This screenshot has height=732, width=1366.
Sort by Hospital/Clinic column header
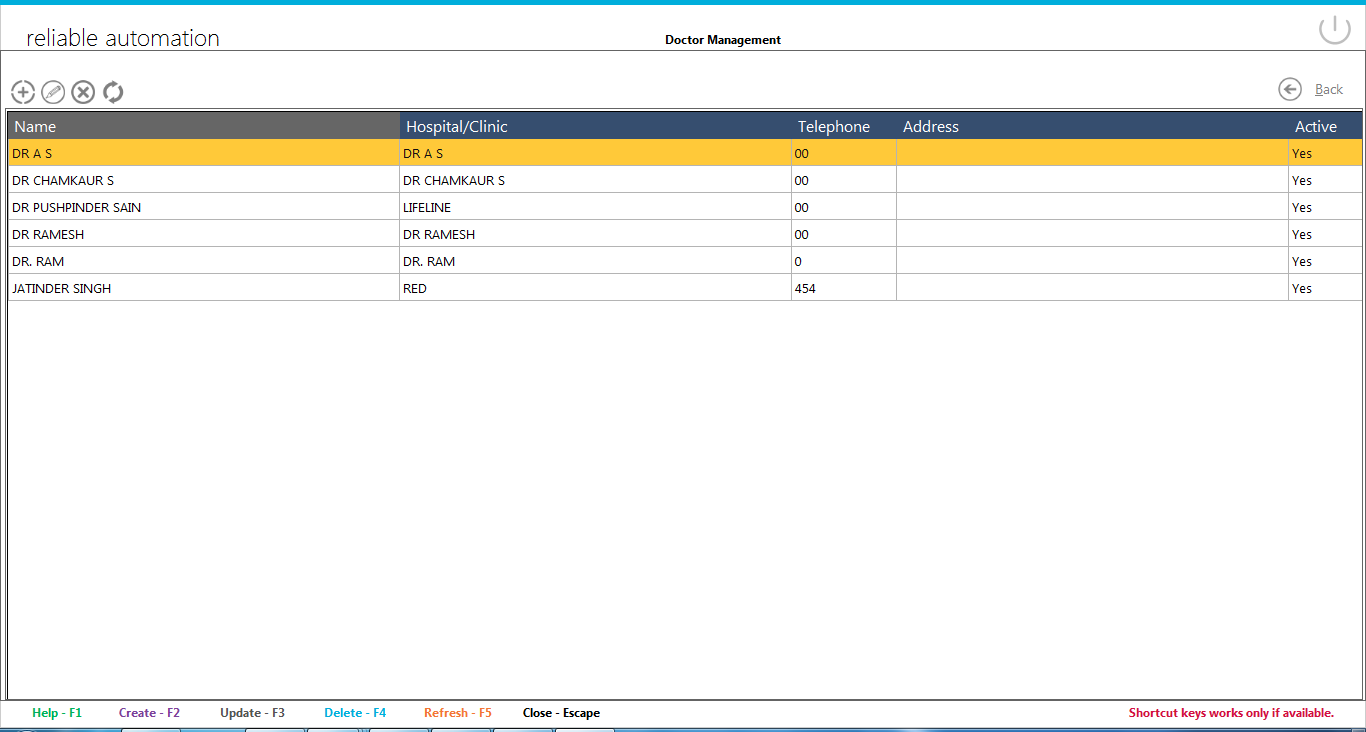[595, 126]
